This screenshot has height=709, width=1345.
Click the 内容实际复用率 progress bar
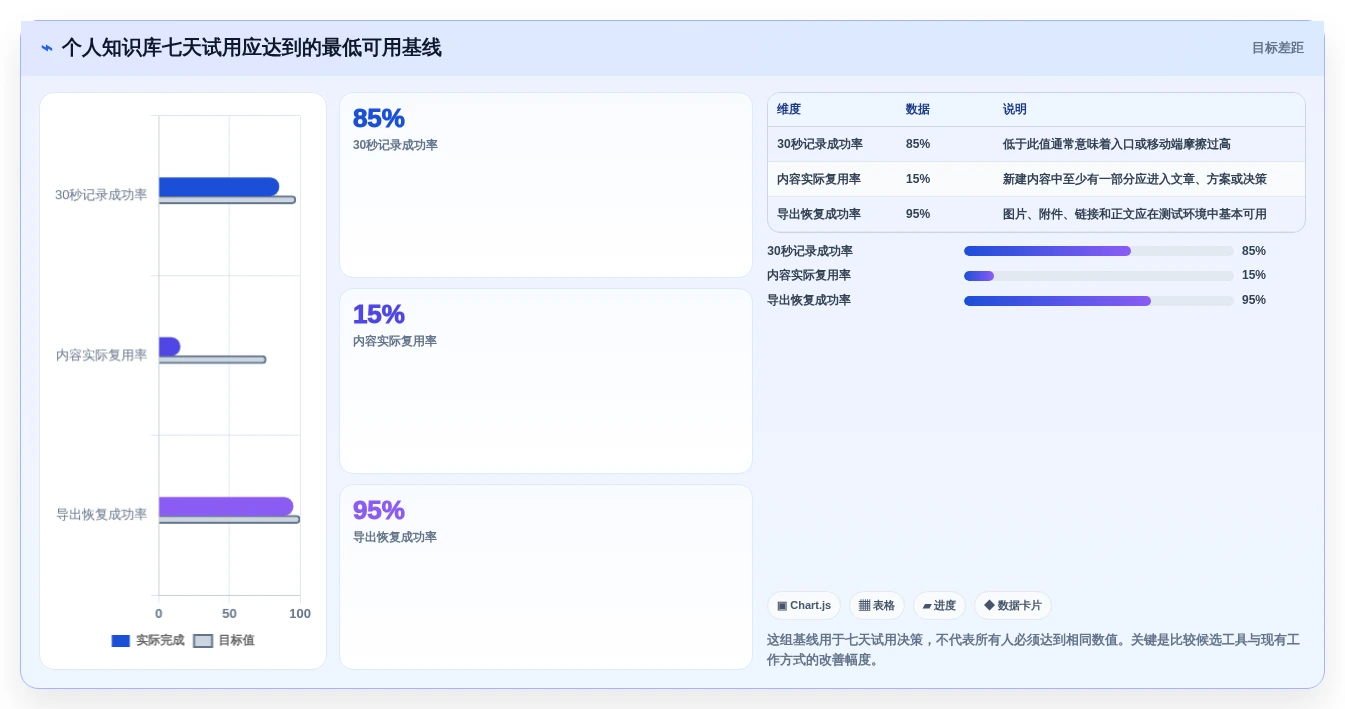click(1099, 276)
